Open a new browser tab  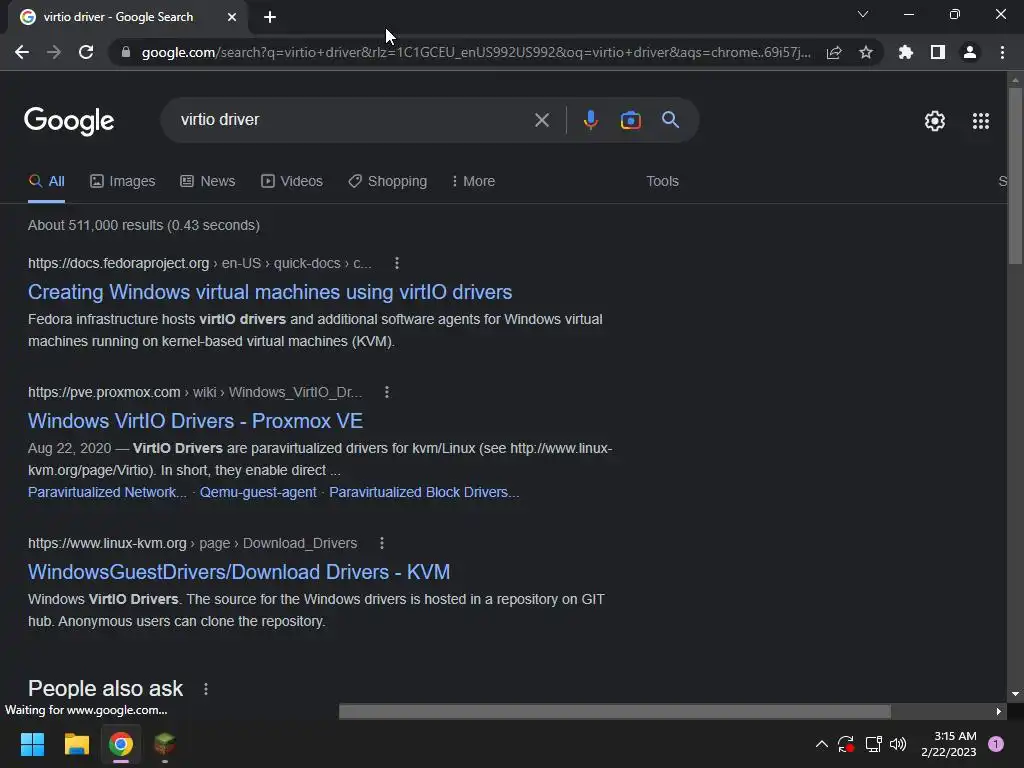coord(270,17)
